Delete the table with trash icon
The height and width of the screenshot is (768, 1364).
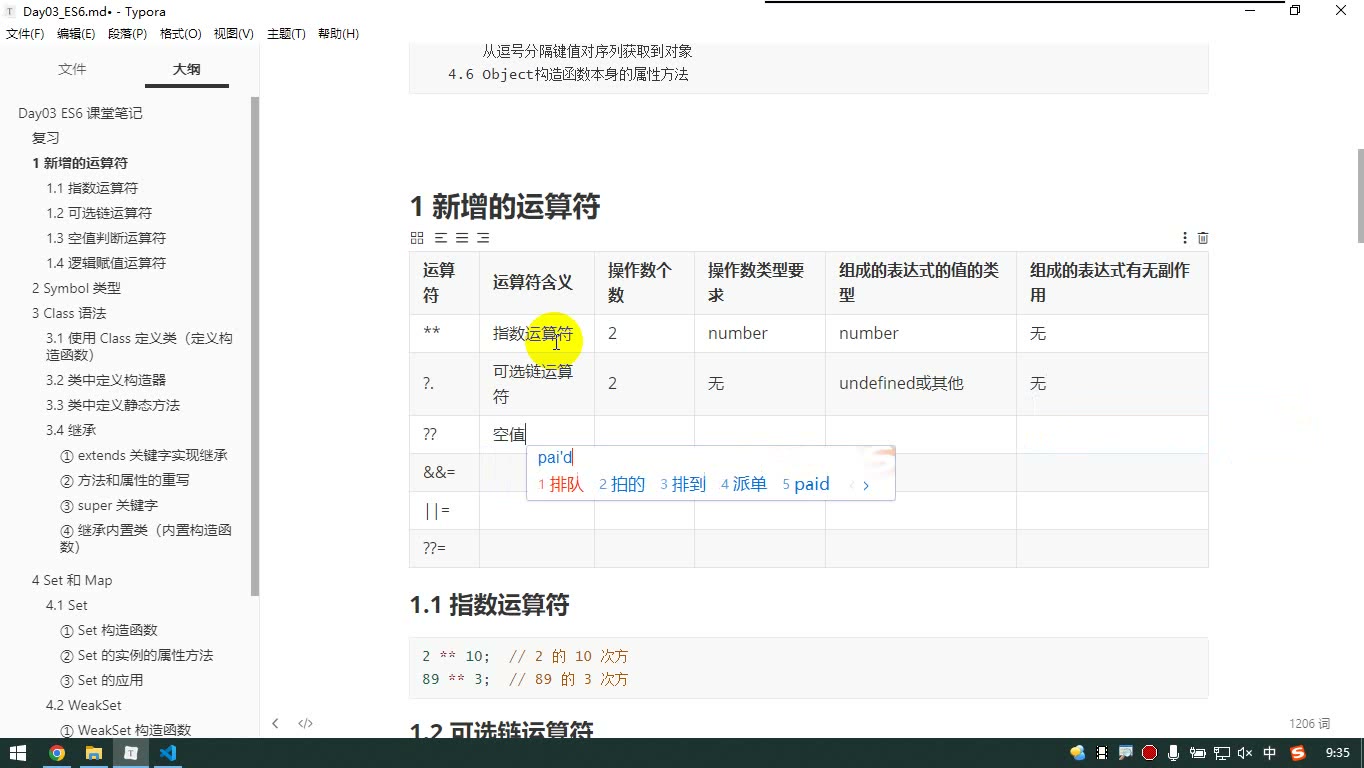pyautogui.click(x=1203, y=238)
